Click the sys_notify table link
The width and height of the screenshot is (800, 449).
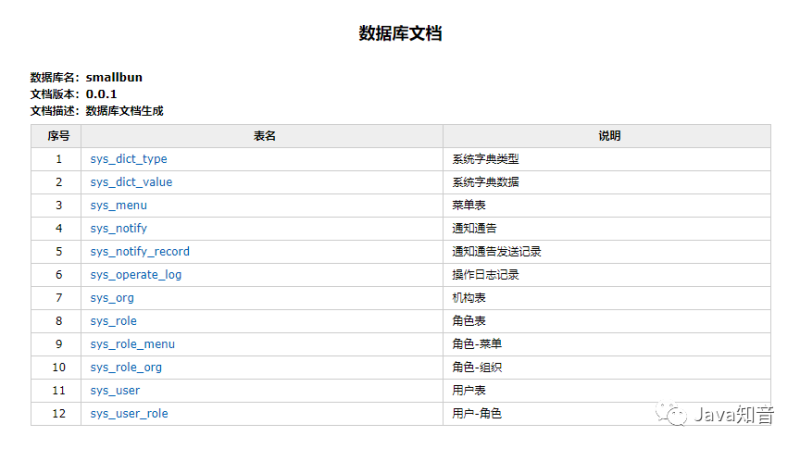click(x=118, y=228)
